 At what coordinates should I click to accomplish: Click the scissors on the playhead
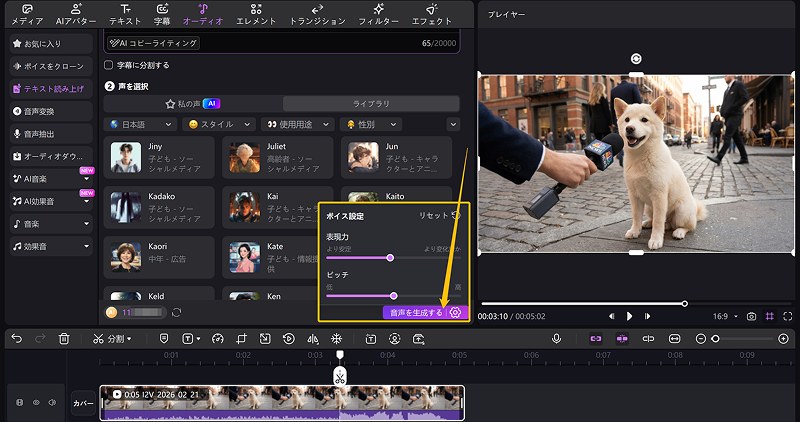(x=340, y=377)
